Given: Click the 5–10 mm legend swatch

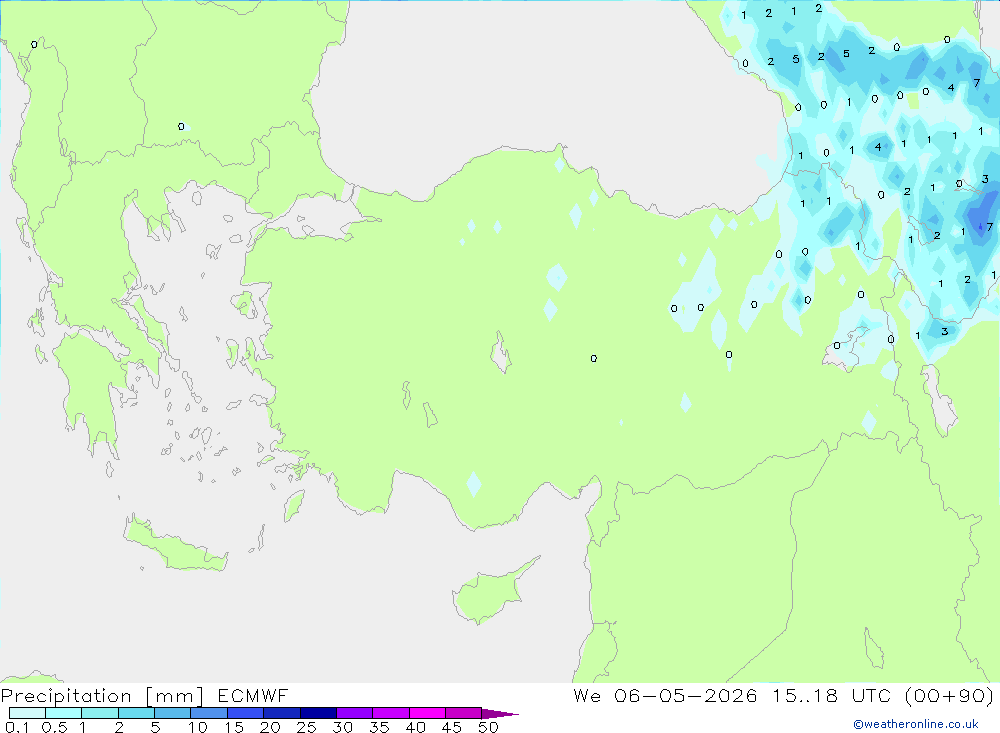Looking at the screenshot, I should (x=173, y=713).
